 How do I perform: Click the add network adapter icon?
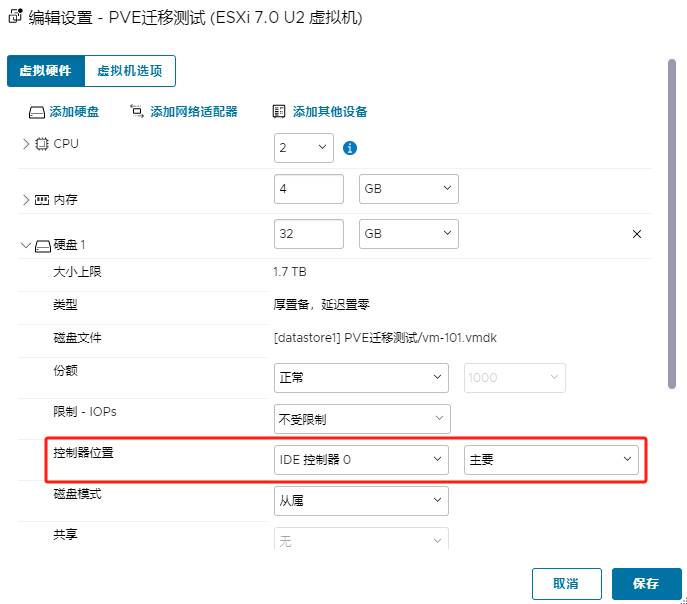click(x=137, y=112)
